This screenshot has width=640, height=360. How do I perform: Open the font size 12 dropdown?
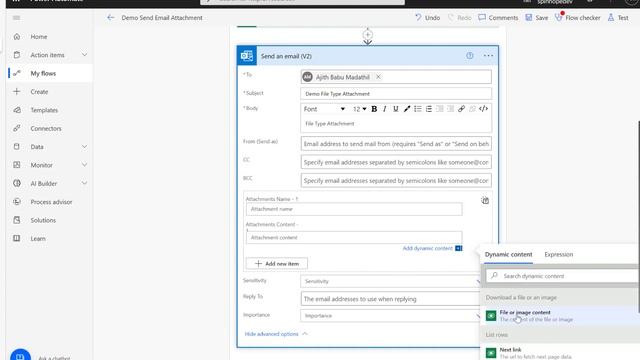(360, 109)
